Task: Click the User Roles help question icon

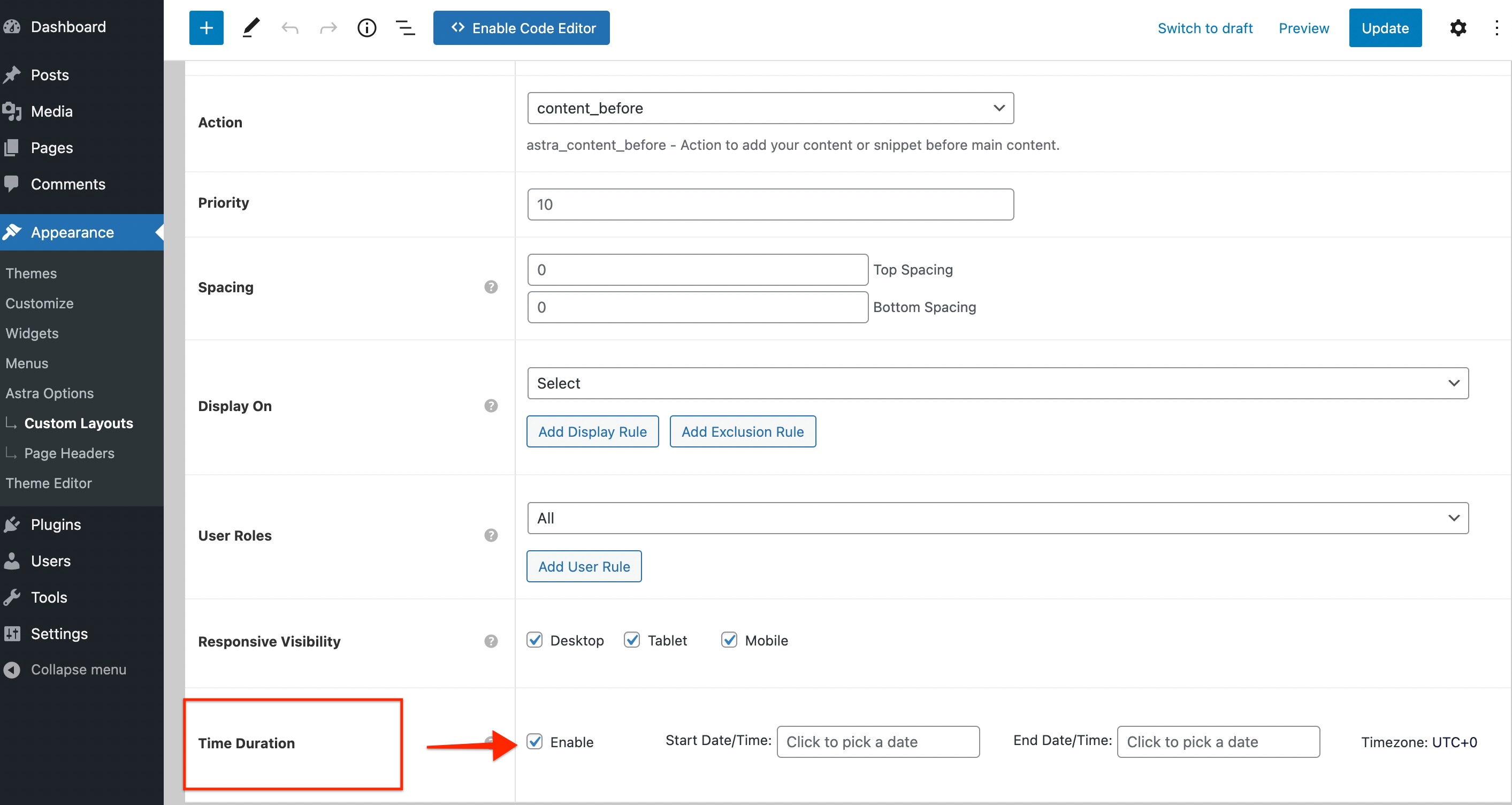Action: [x=491, y=535]
